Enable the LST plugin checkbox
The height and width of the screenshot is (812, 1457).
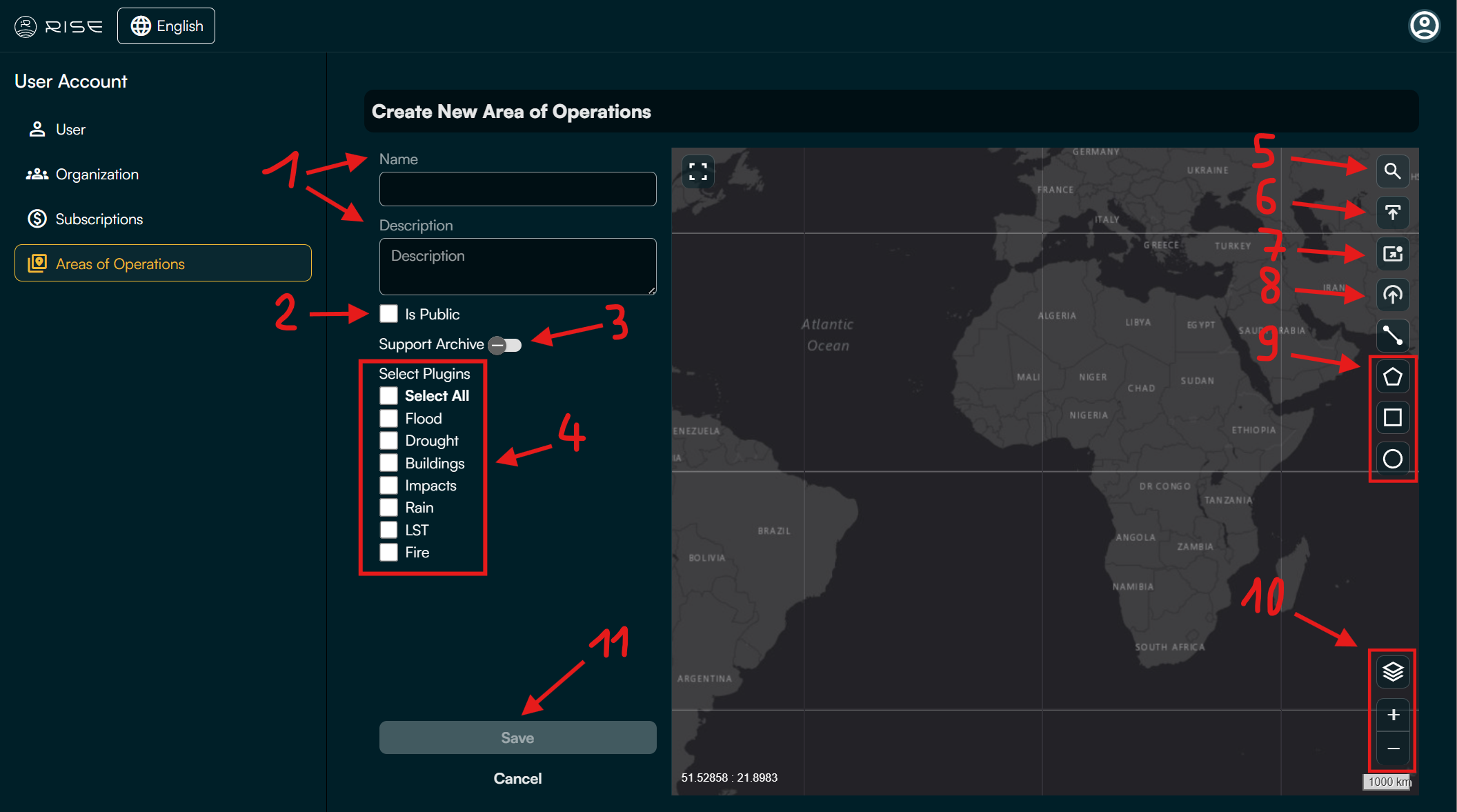[x=388, y=531]
